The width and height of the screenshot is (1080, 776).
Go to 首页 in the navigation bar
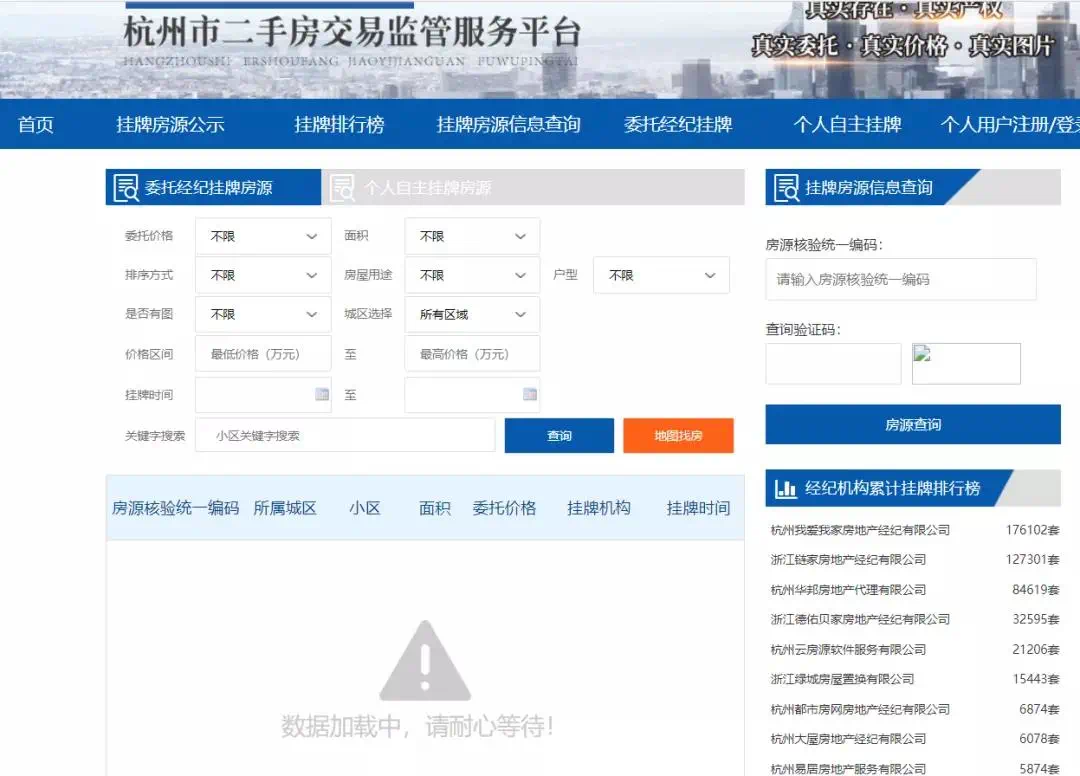36,125
